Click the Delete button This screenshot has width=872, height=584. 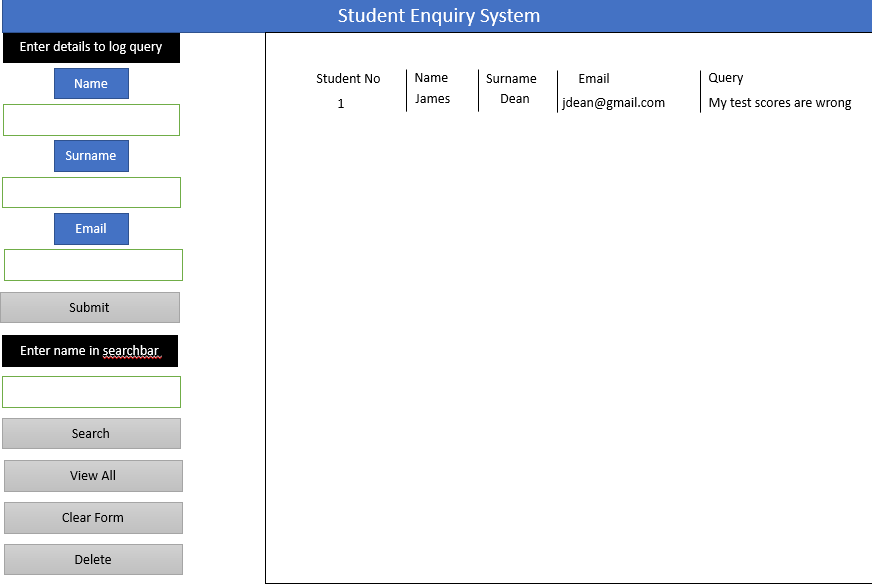[x=93, y=560]
